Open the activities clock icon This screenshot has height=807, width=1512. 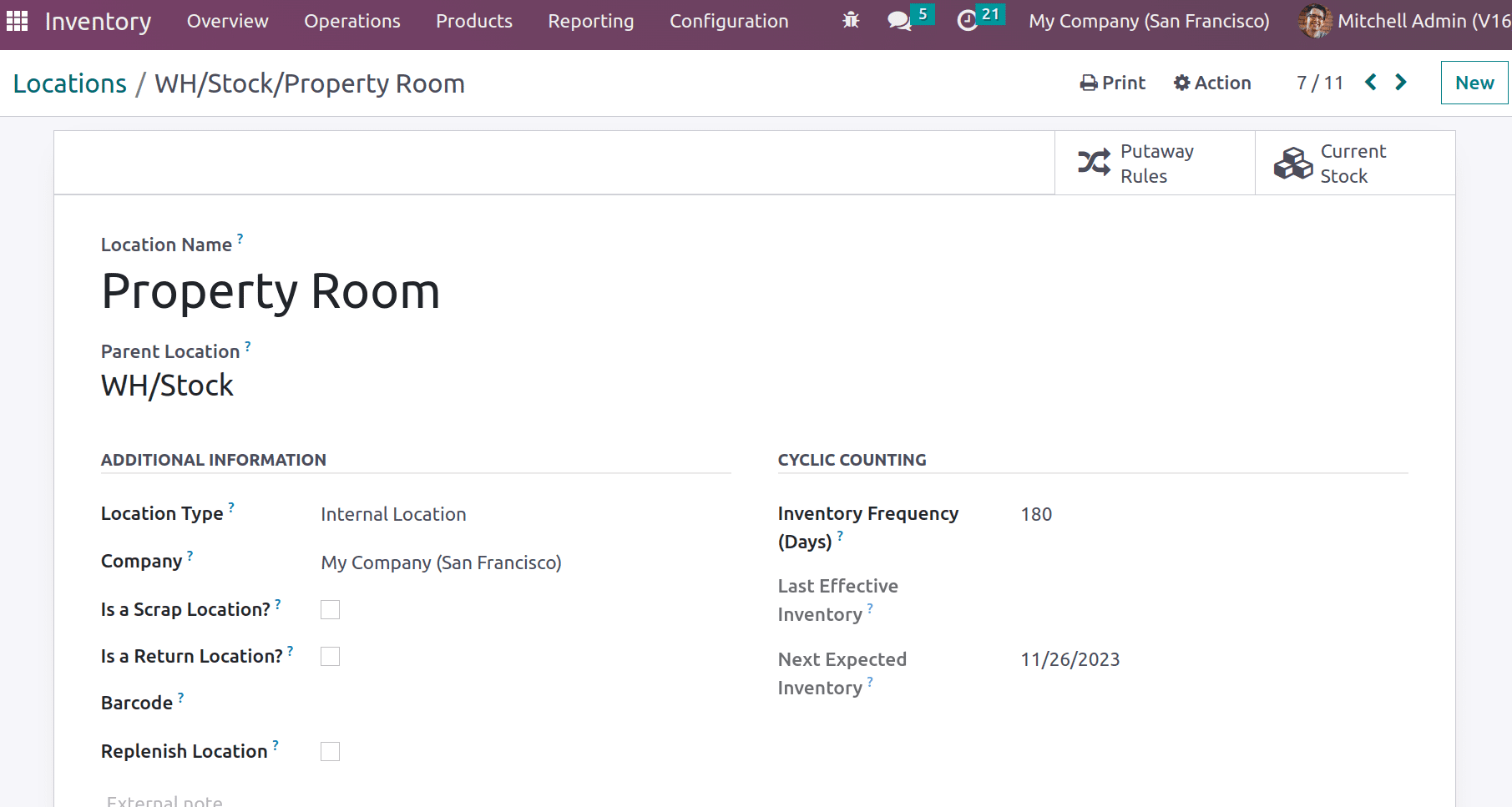tap(968, 21)
